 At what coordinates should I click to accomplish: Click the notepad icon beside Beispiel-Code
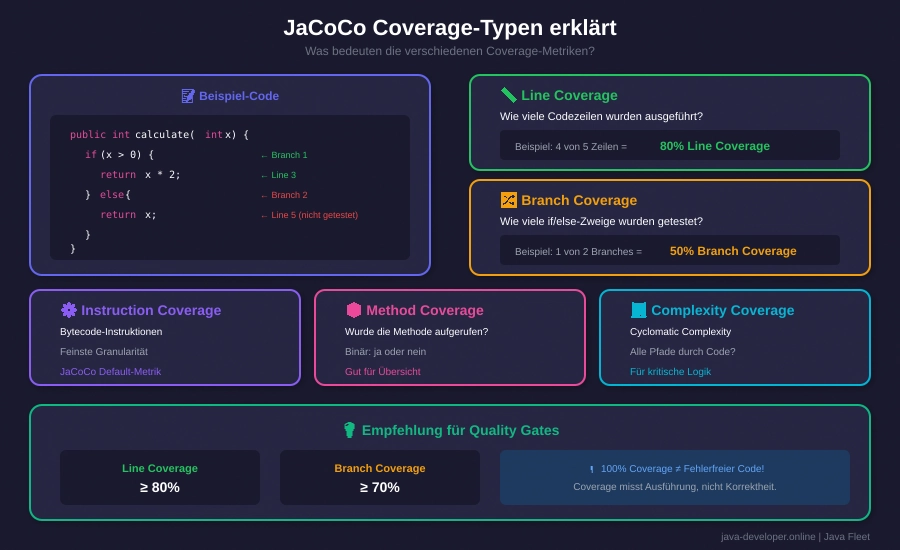(188, 96)
